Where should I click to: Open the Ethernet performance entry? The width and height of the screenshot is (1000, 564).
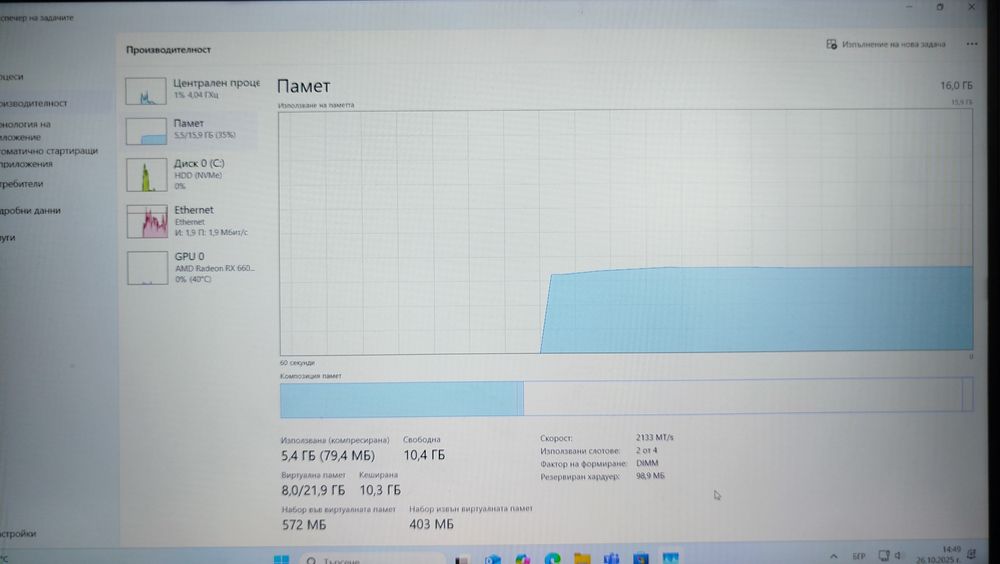click(192, 221)
